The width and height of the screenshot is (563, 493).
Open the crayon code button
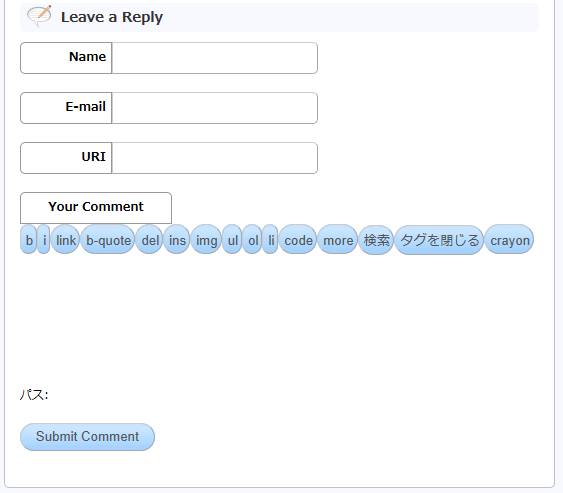pos(510,239)
